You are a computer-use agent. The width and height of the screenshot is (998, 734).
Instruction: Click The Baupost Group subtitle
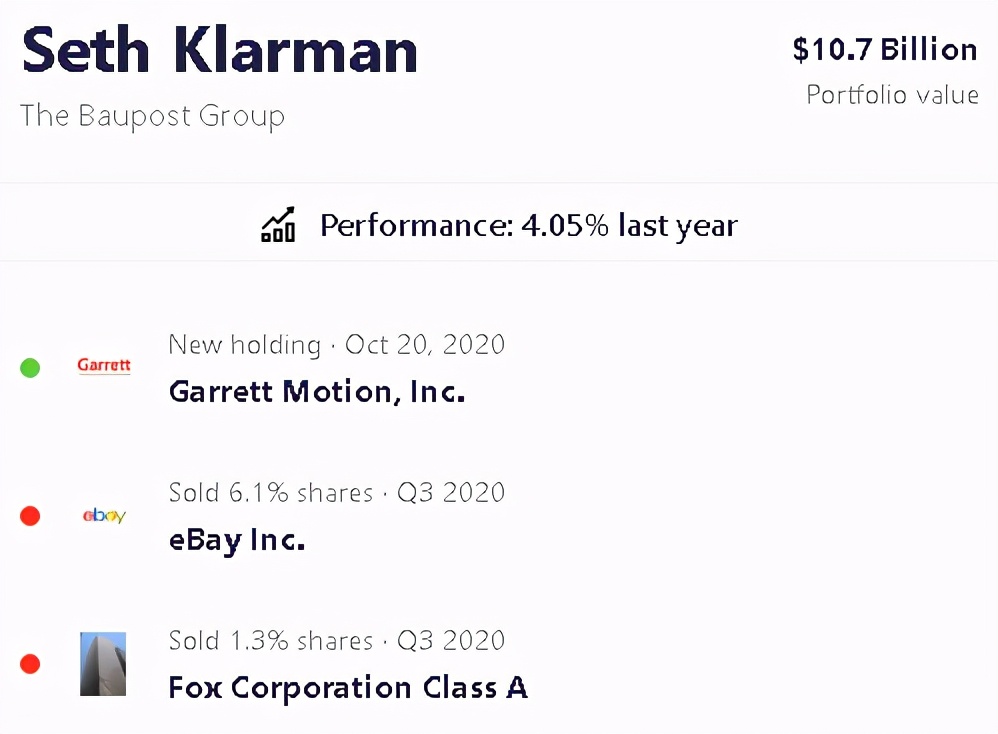pos(152,115)
